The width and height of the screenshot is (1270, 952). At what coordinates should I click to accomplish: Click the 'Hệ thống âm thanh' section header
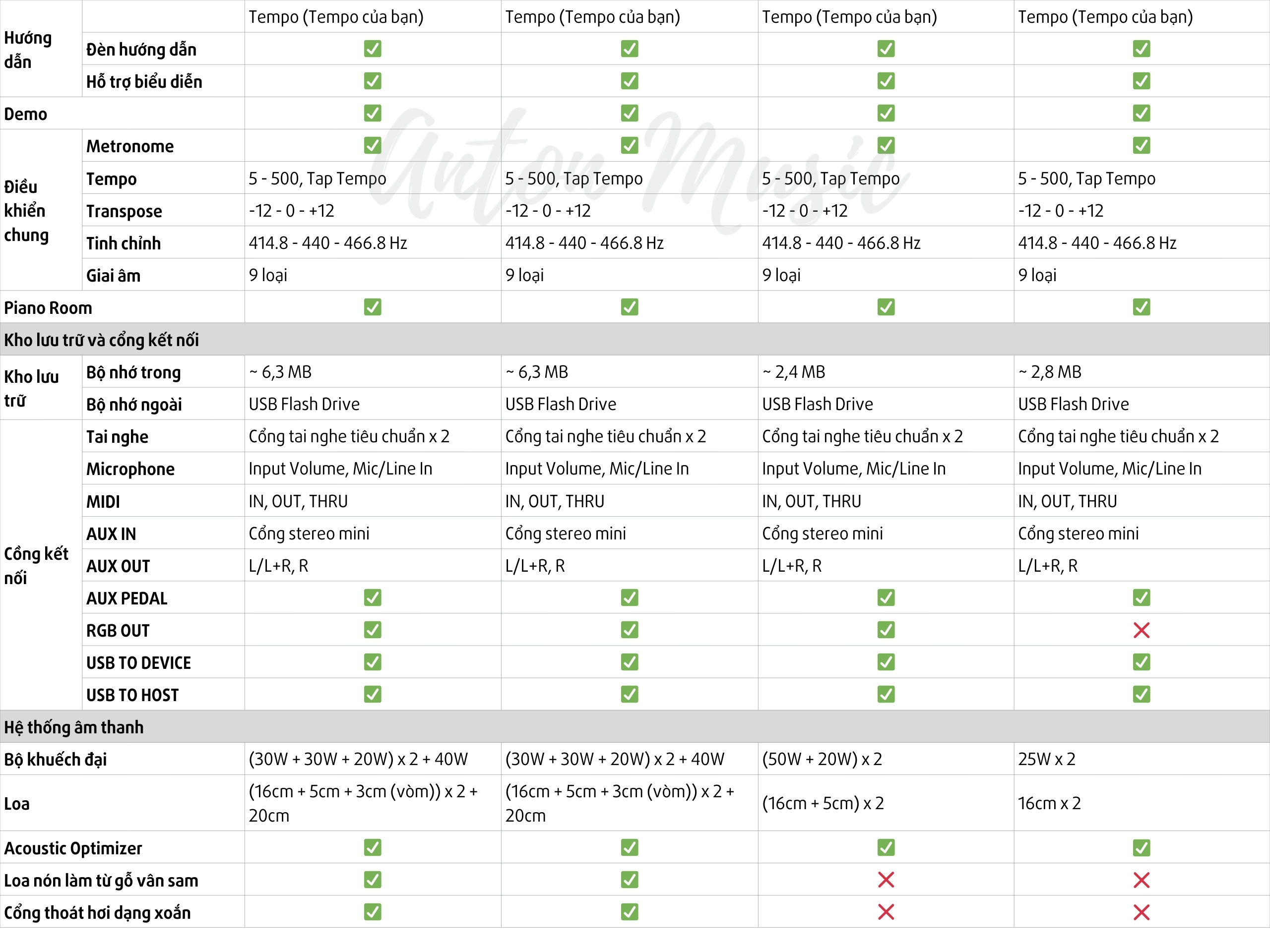point(74,727)
